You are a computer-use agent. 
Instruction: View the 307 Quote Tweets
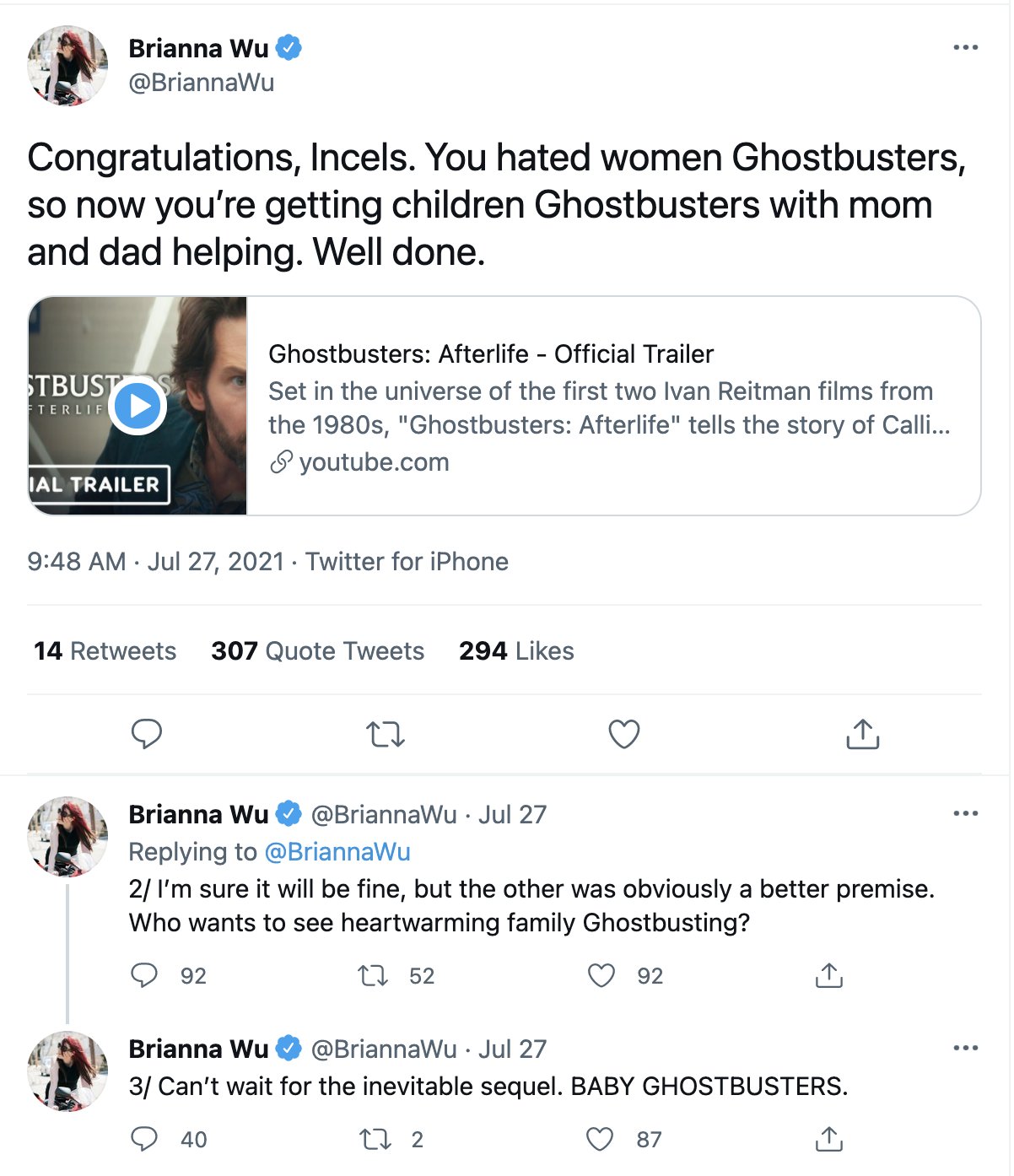[x=317, y=650]
